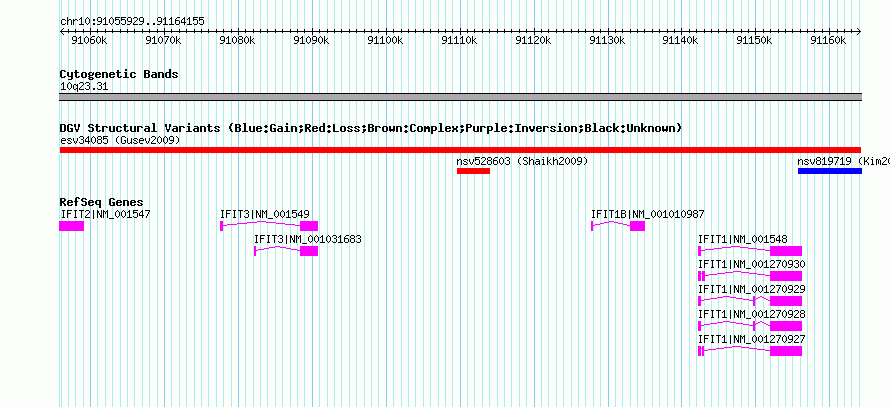Open the IFIT1|NM_001270929 transcript label
Screen dimensions: 890x407
click(752, 289)
